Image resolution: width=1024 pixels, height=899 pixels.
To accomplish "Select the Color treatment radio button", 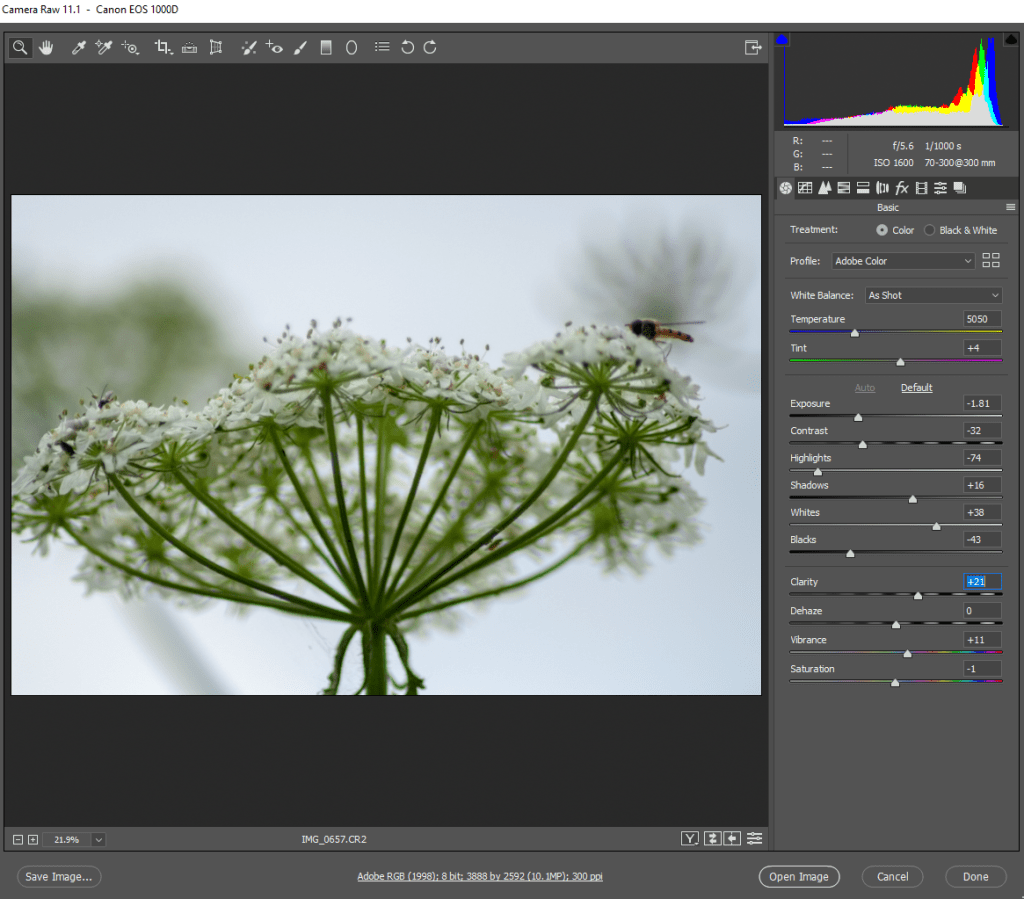I will coord(881,230).
